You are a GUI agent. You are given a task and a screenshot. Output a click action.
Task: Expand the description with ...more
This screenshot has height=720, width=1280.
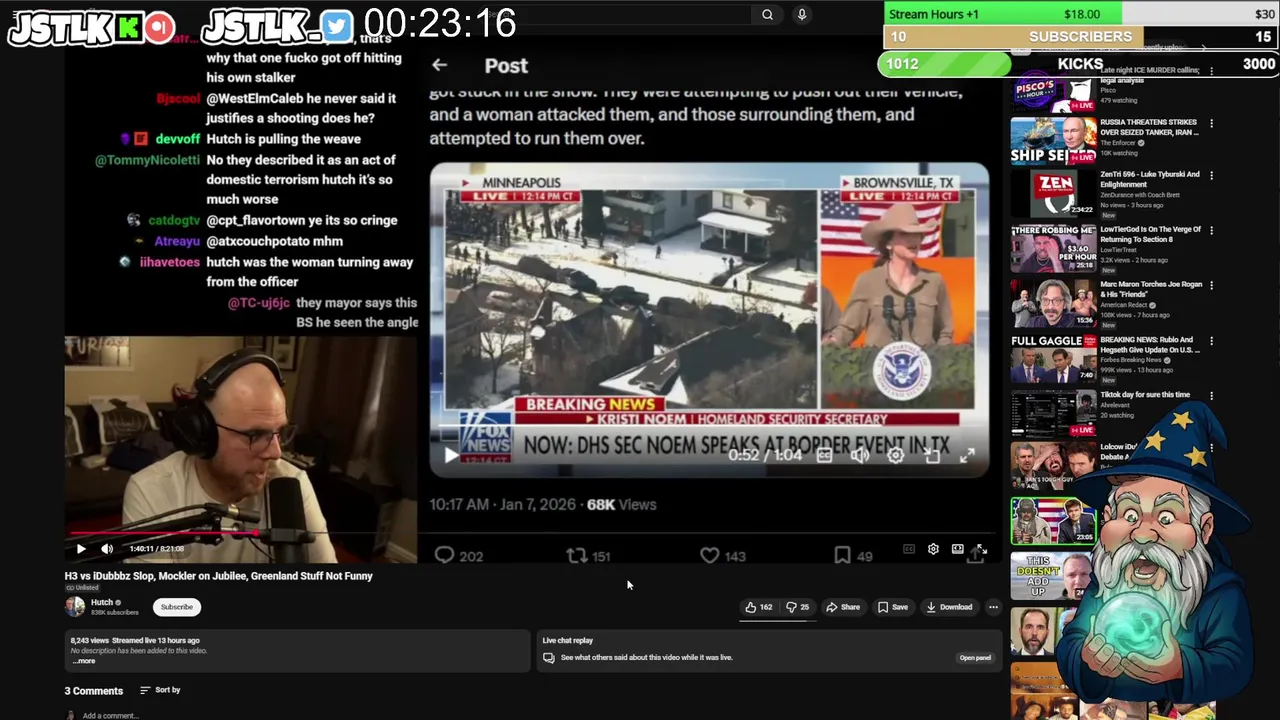coord(84,661)
